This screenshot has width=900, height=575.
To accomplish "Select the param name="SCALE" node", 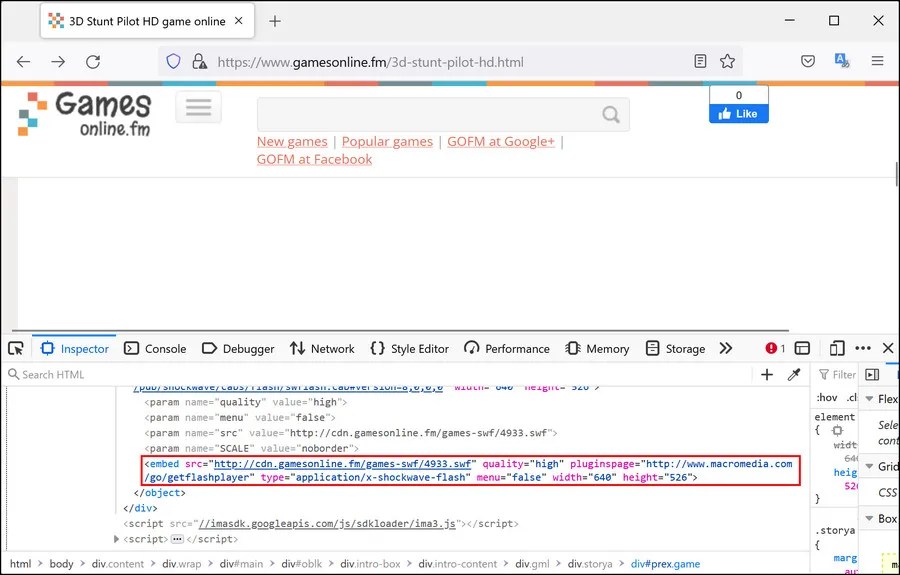I will click(251, 448).
